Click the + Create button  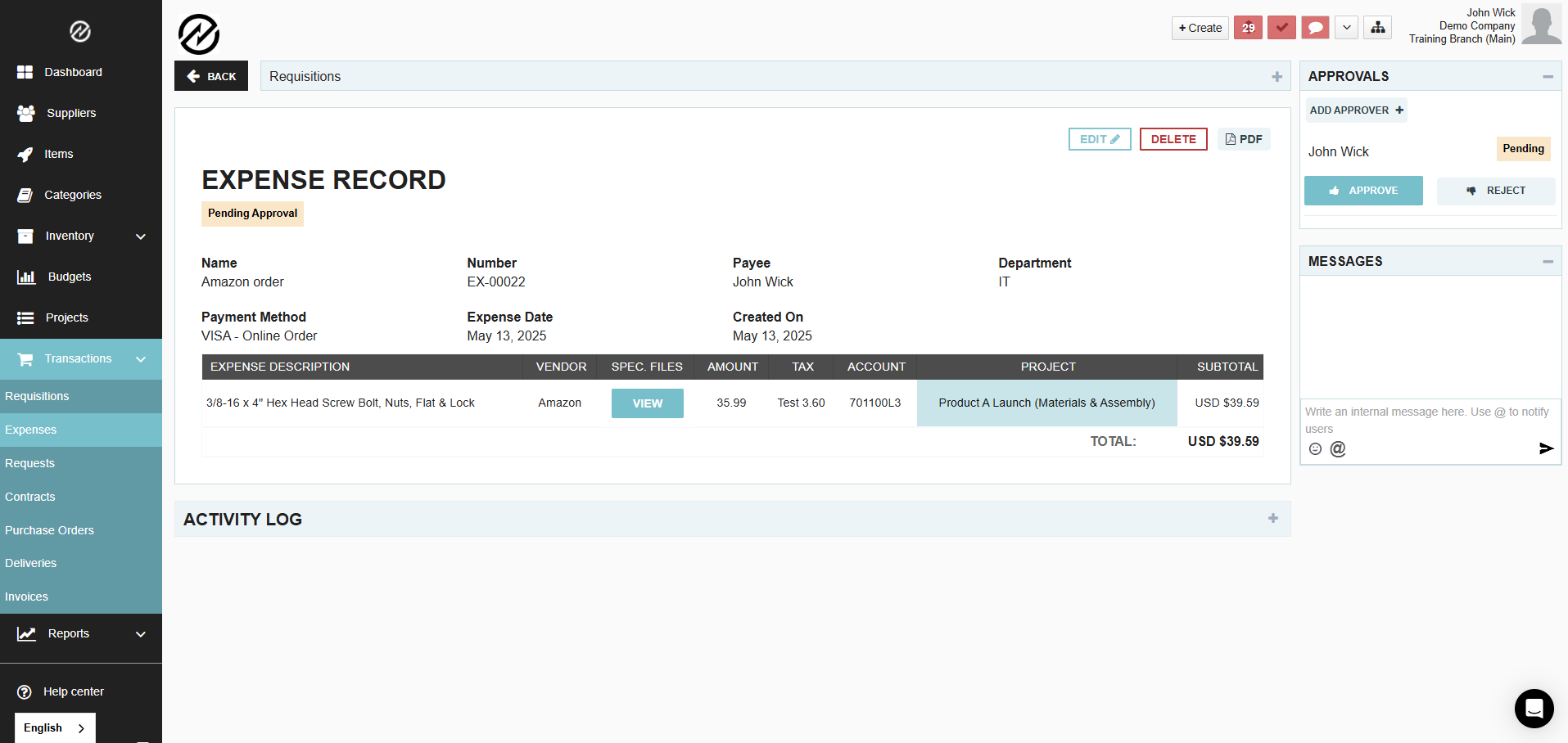click(1200, 28)
